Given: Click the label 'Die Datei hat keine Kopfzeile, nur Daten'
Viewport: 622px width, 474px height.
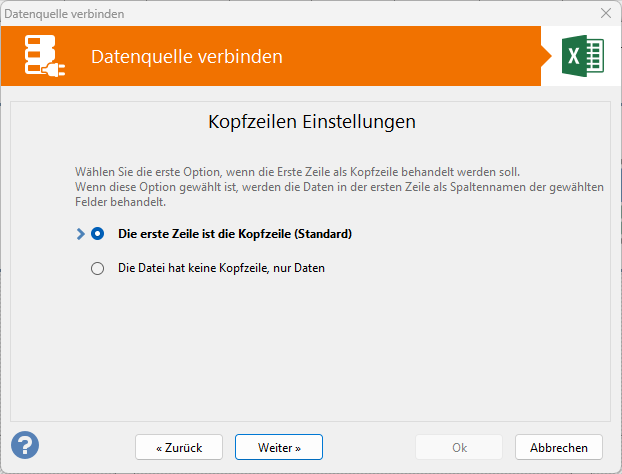Looking at the screenshot, I should (221, 268).
